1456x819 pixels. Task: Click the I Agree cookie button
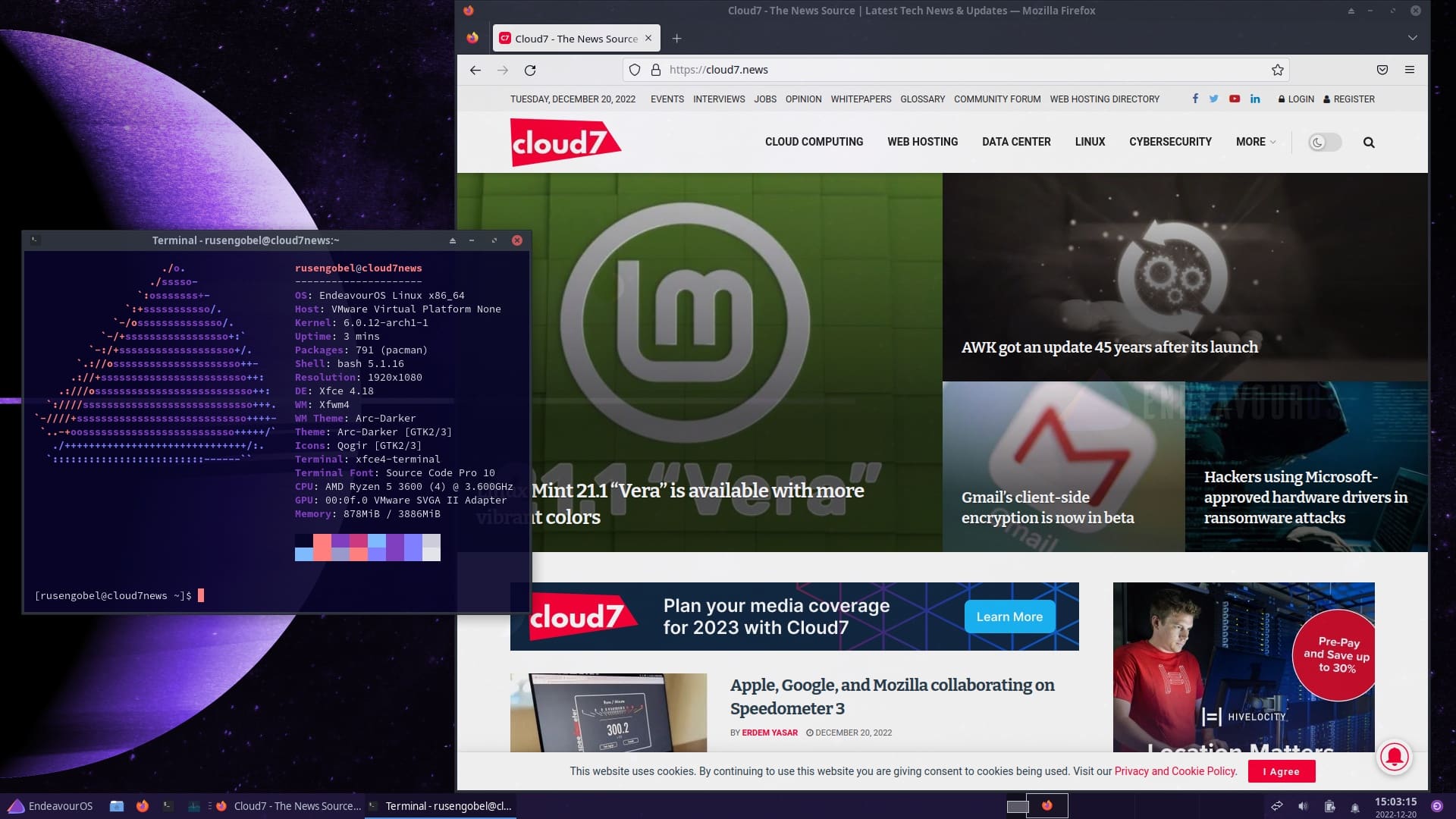[1282, 771]
